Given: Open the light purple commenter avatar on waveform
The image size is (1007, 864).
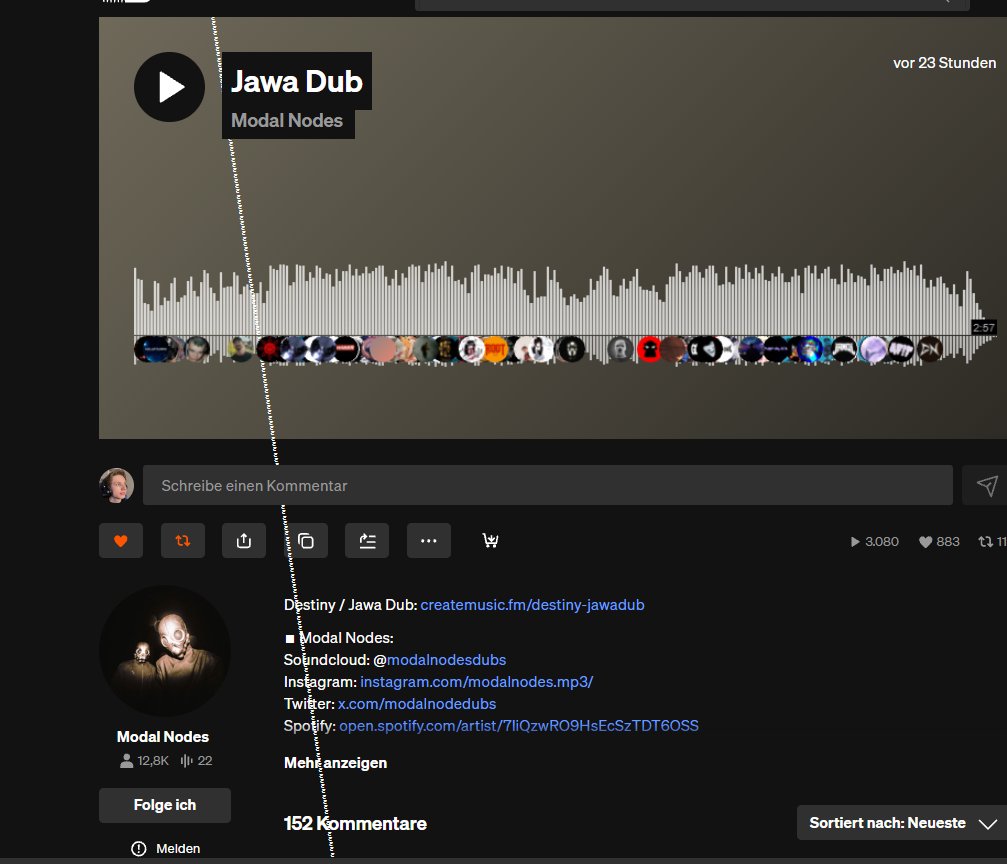Looking at the screenshot, I should tap(873, 349).
